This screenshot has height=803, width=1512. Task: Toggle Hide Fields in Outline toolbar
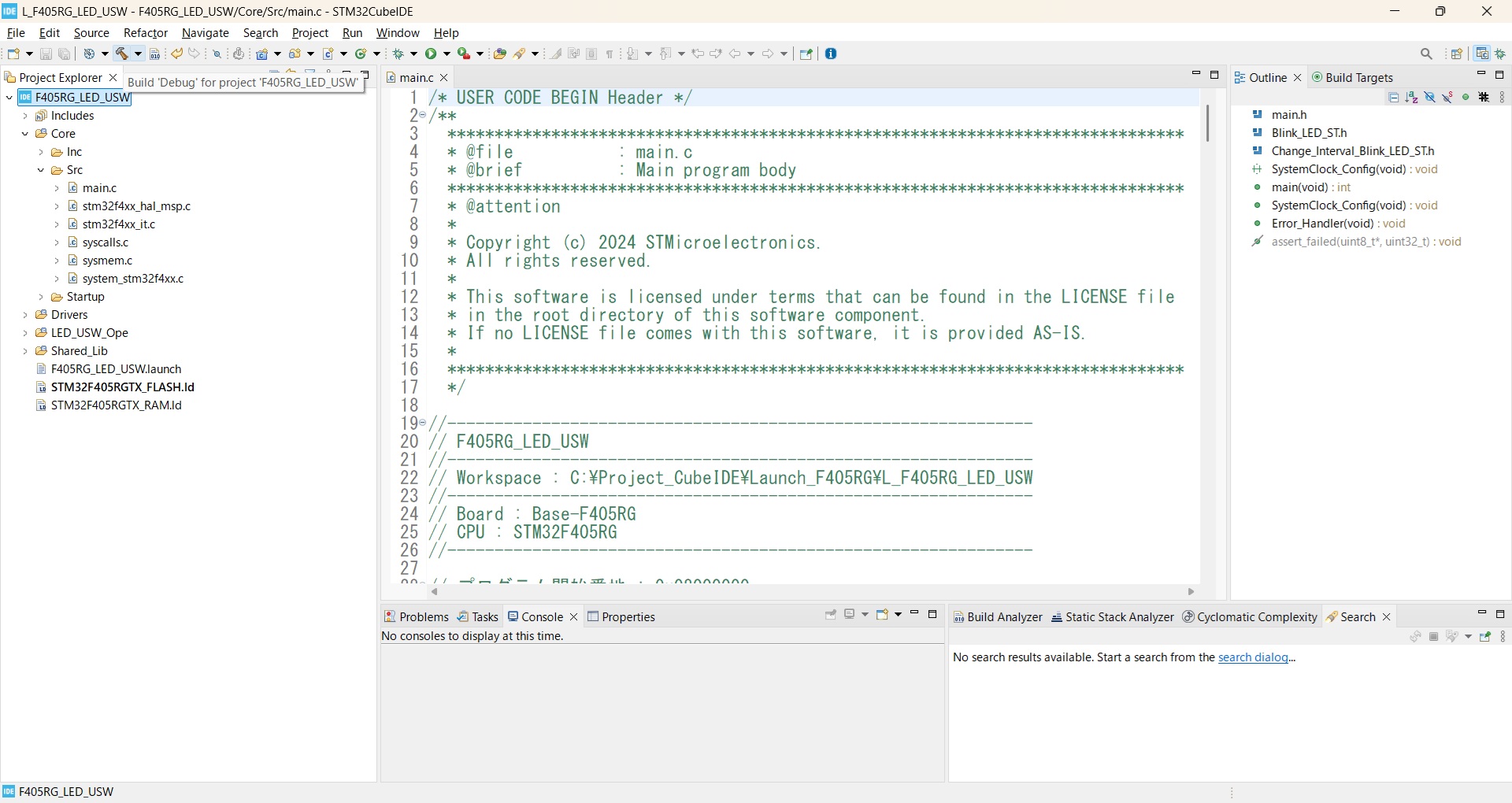(x=1430, y=98)
